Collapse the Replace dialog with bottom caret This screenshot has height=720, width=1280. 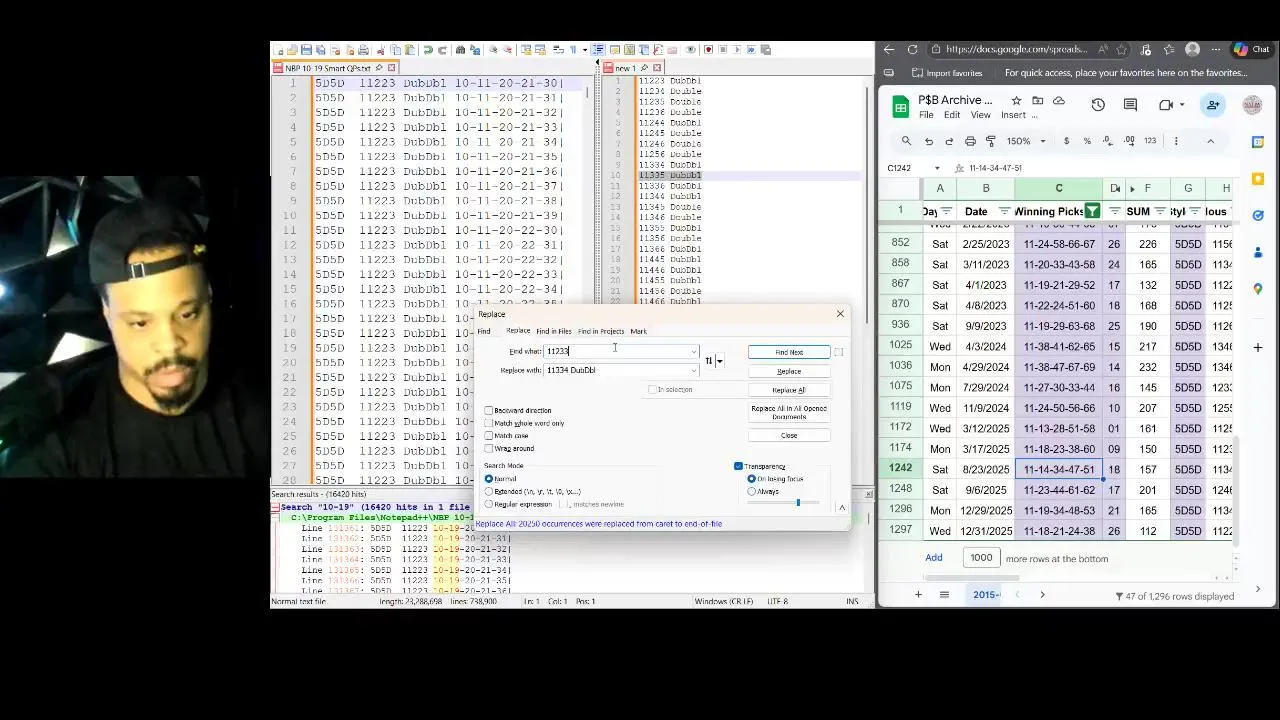click(x=842, y=508)
